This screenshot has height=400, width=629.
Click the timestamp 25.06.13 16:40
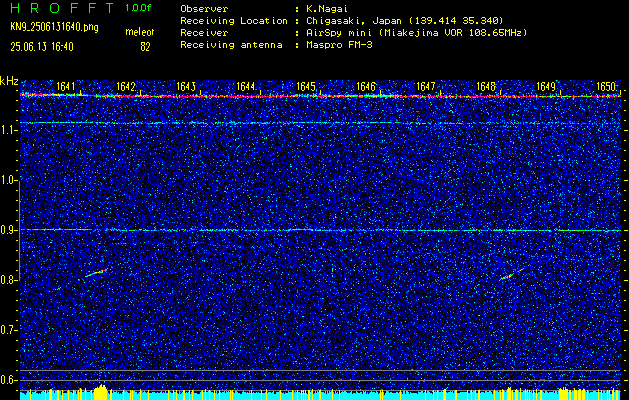coord(42,47)
